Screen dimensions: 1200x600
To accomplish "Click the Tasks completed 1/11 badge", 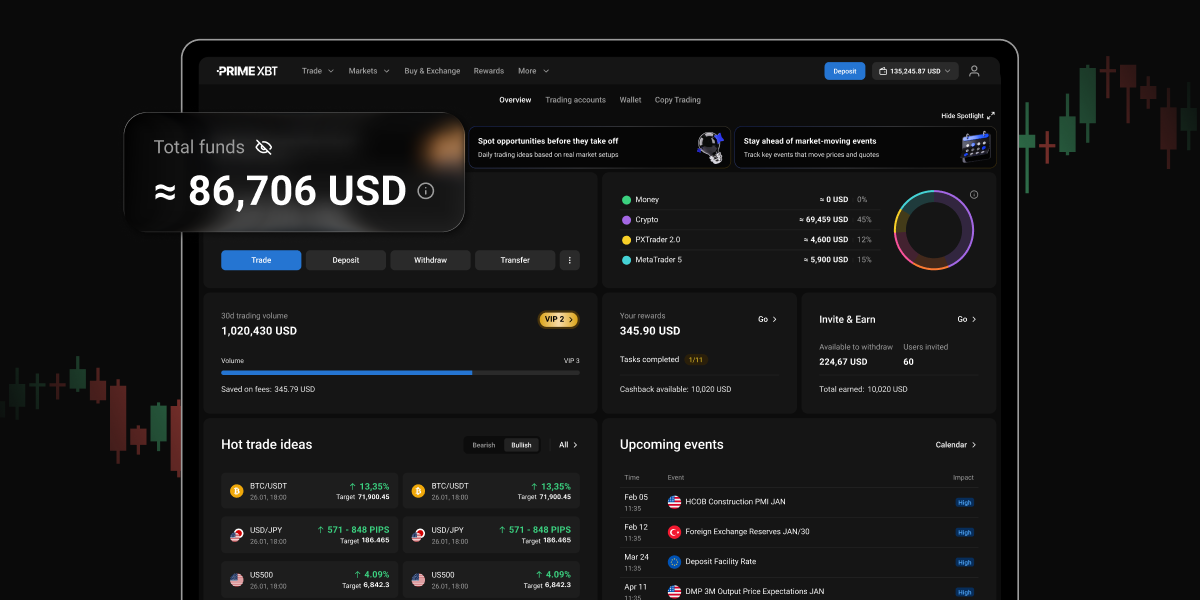I will (696, 360).
